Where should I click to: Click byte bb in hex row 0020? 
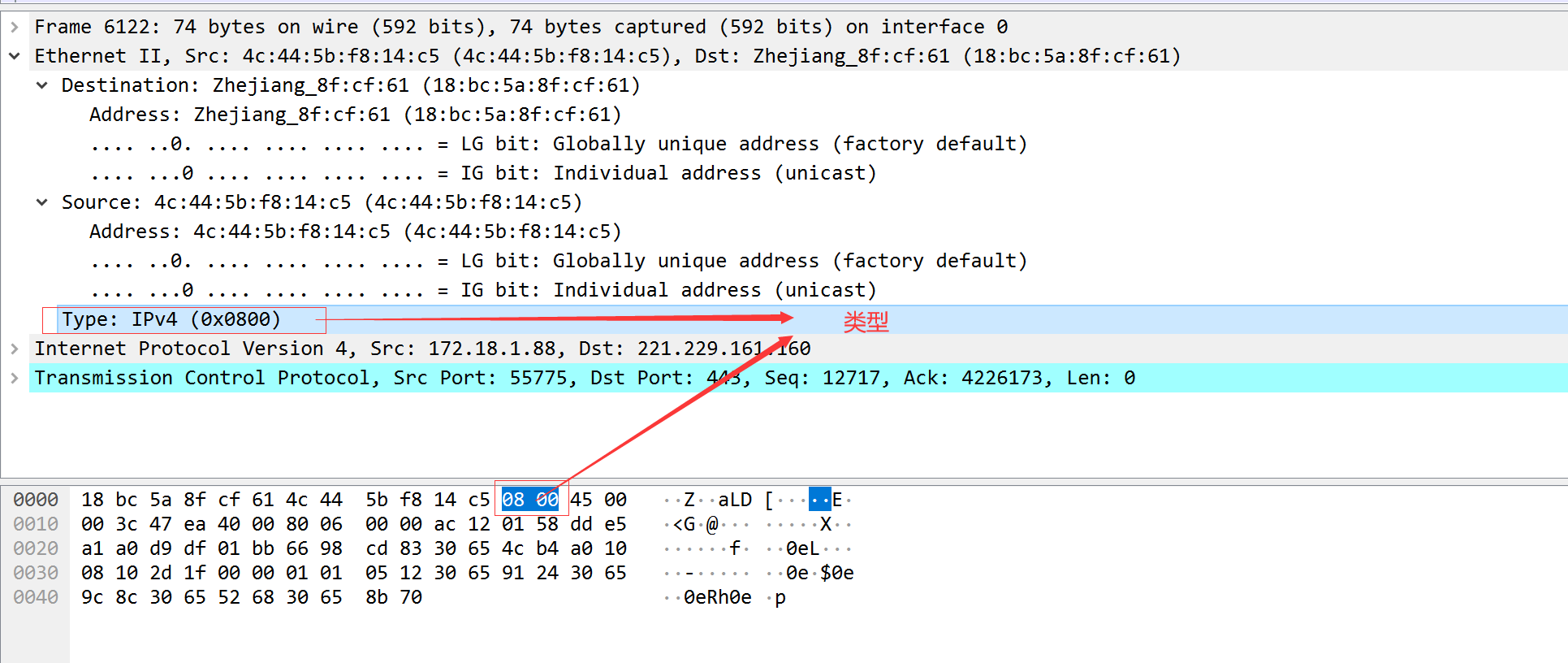pyautogui.click(x=263, y=548)
